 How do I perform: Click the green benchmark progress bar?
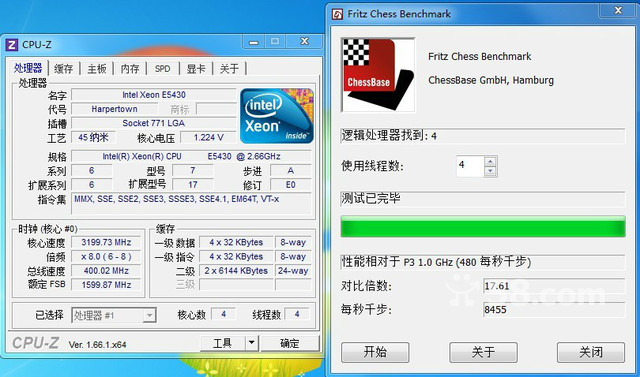pyautogui.click(x=483, y=227)
